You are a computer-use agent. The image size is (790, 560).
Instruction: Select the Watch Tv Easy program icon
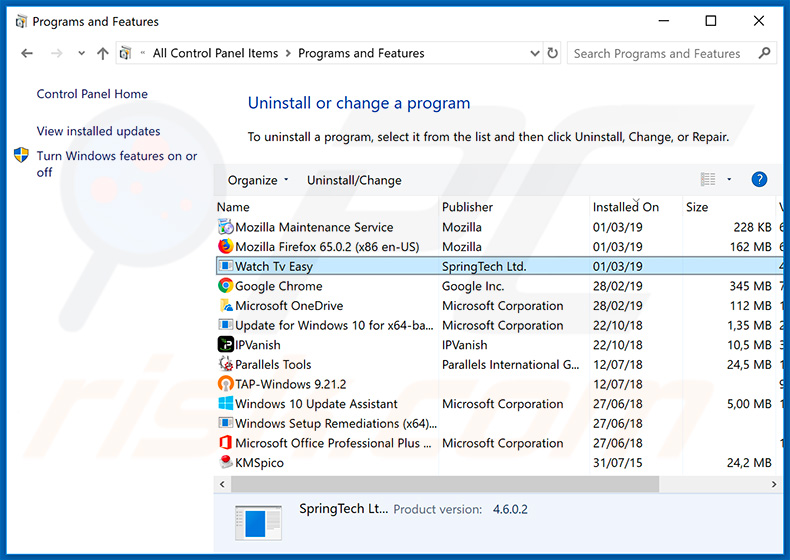(226, 266)
